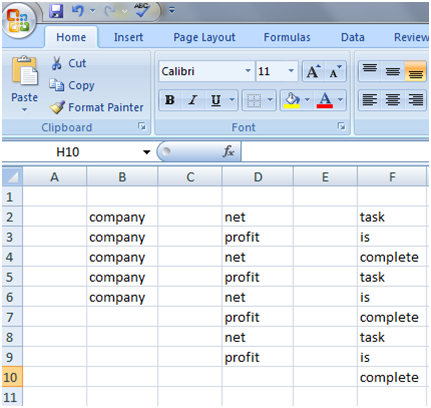Select cell D8 containing net

pyautogui.click(x=258, y=337)
